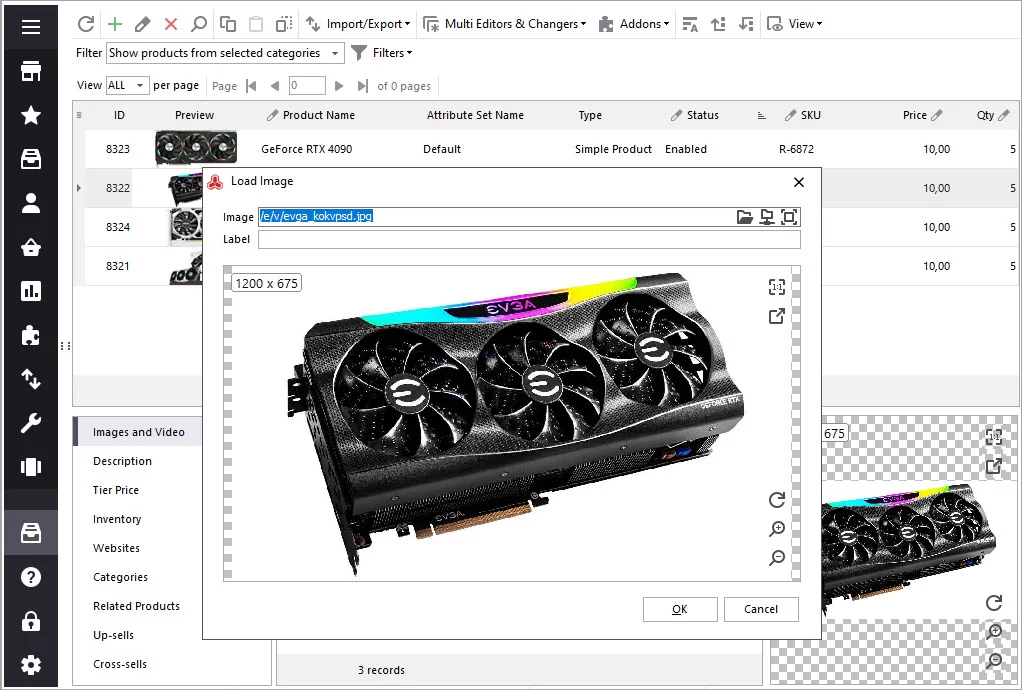The width and height of the screenshot is (1022, 690).
Task: Refresh the product list
Action: (86, 24)
